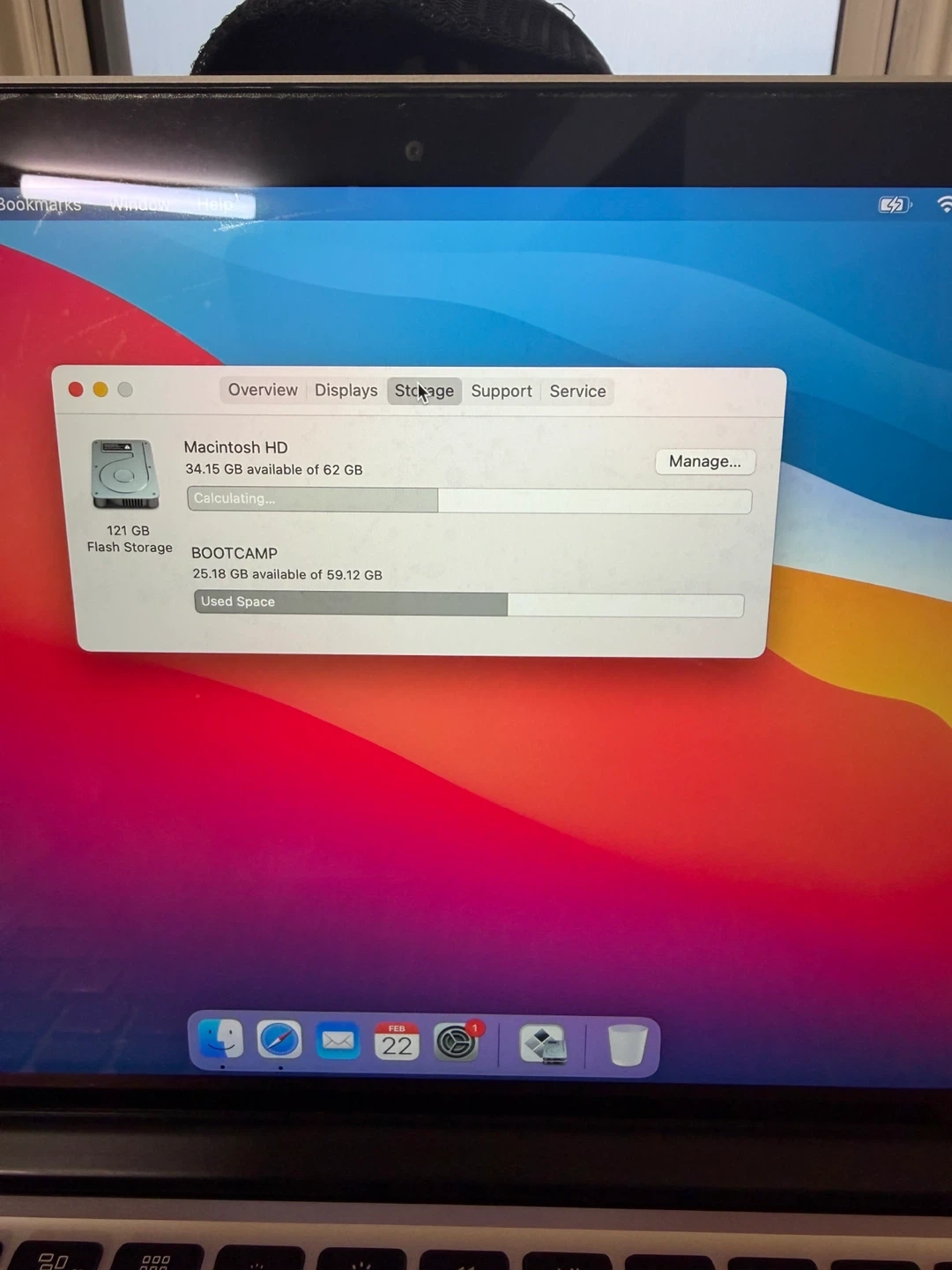This screenshot has height=1270, width=952.
Task: Switch to the Displays tab
Action: (x=346, y=391)
